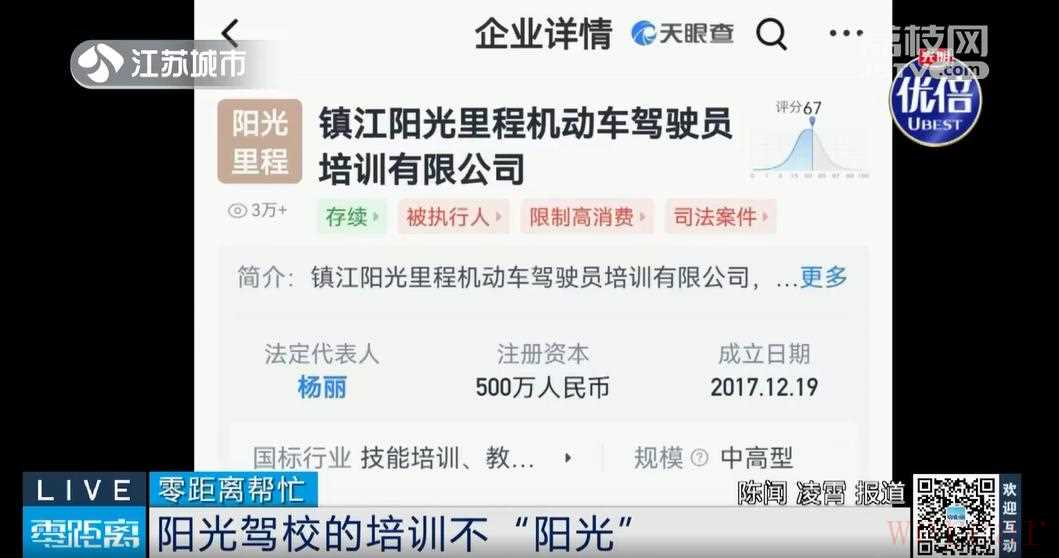
Task: Open search with the magnifier icon
Action: coord(771,33)
